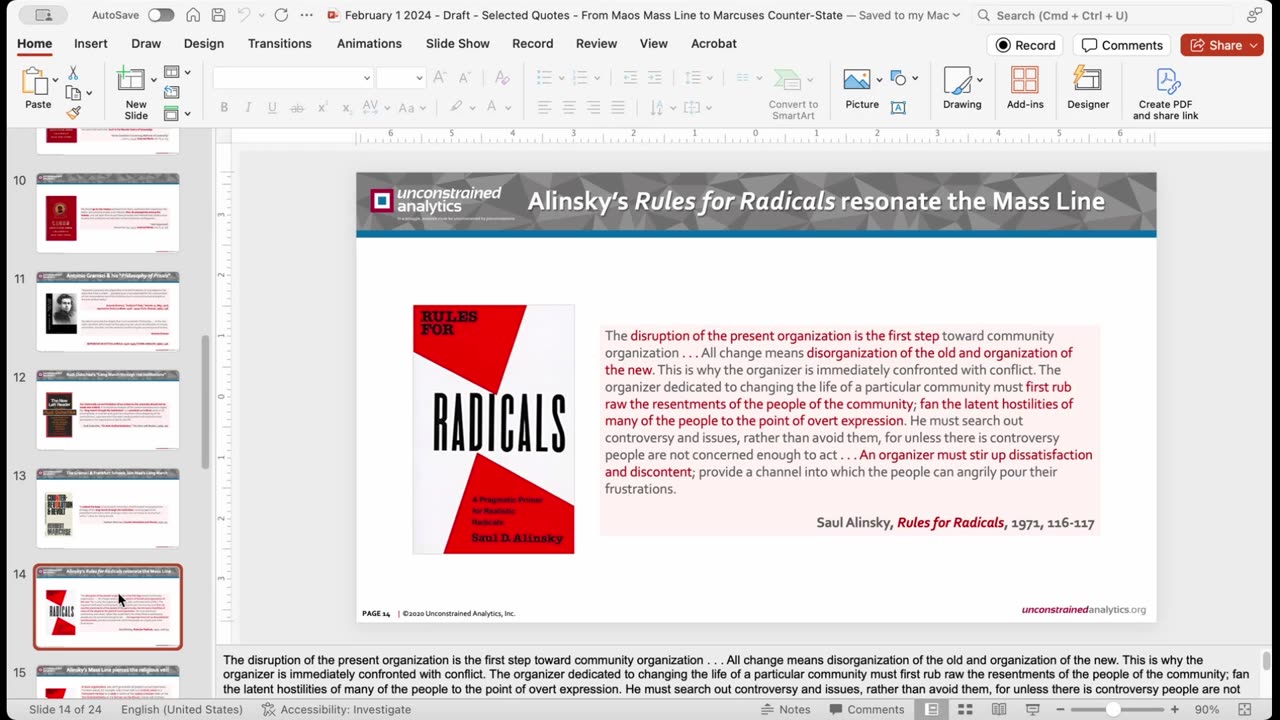Open the Insert tab
Image resolution: width=1280 pixels, height=720 pixels.
point(90,44)
